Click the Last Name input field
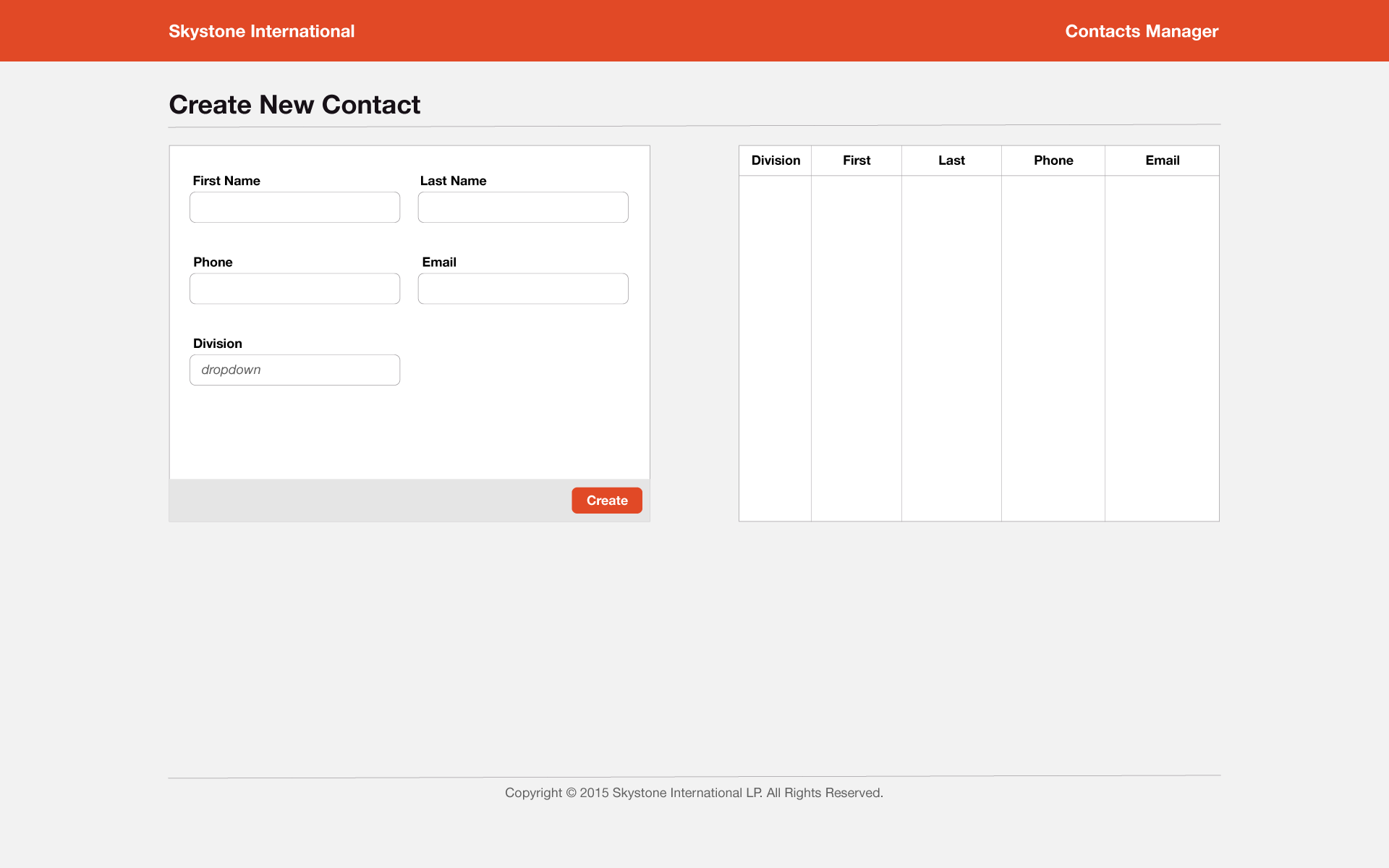Screen dimensions: 1389x868 [522, 208]
